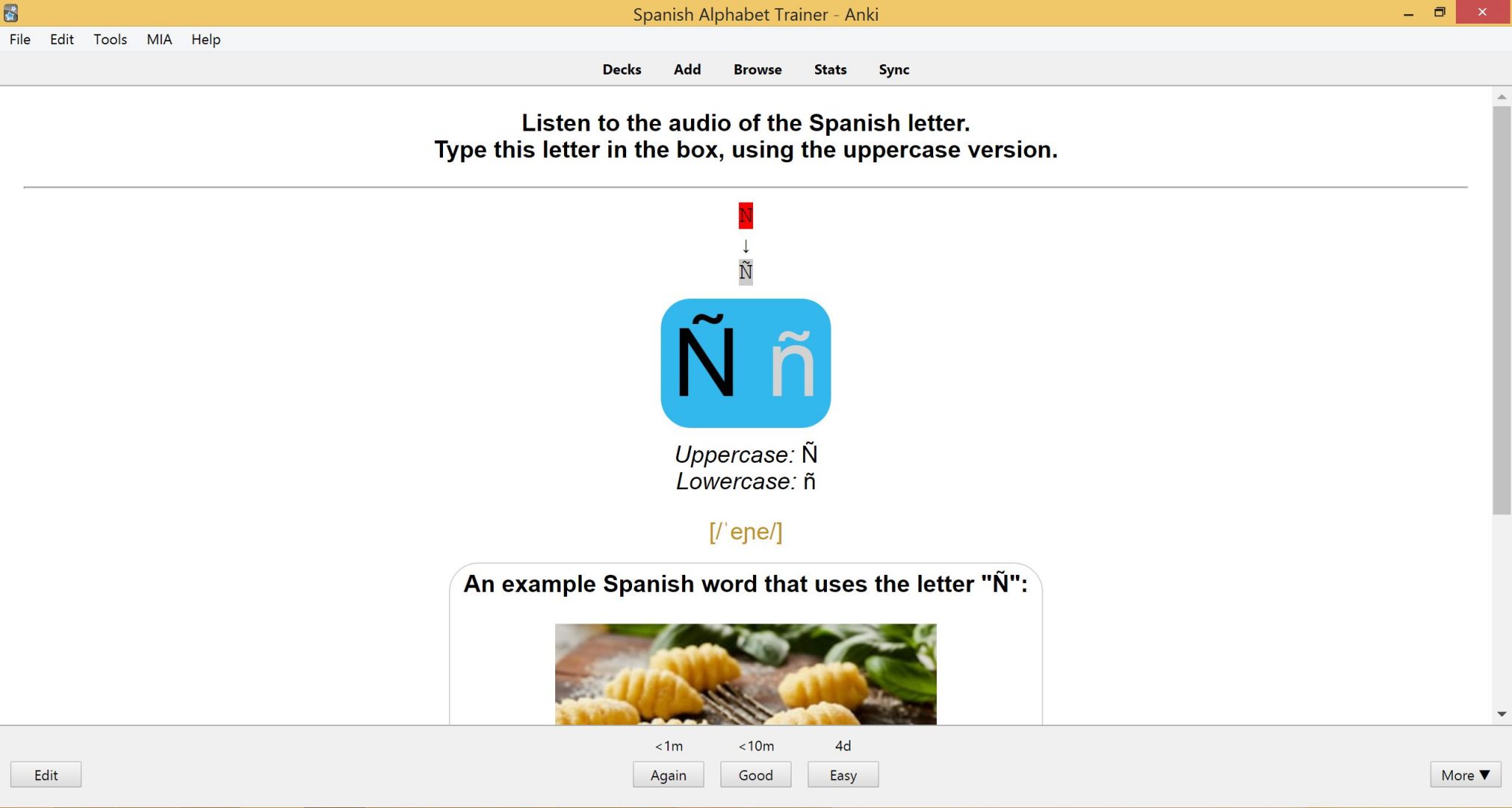Scroll down the main content area
The width and height of the screenshot is (1512, 808).
pyautogui.click(x=1502, y=715)
